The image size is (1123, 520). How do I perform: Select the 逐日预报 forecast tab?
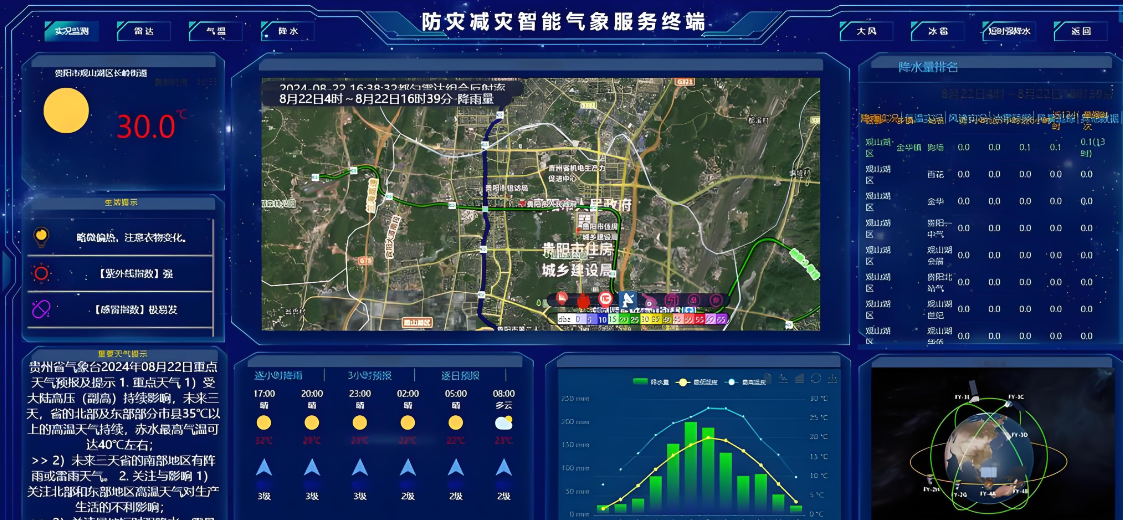[460, 376]
